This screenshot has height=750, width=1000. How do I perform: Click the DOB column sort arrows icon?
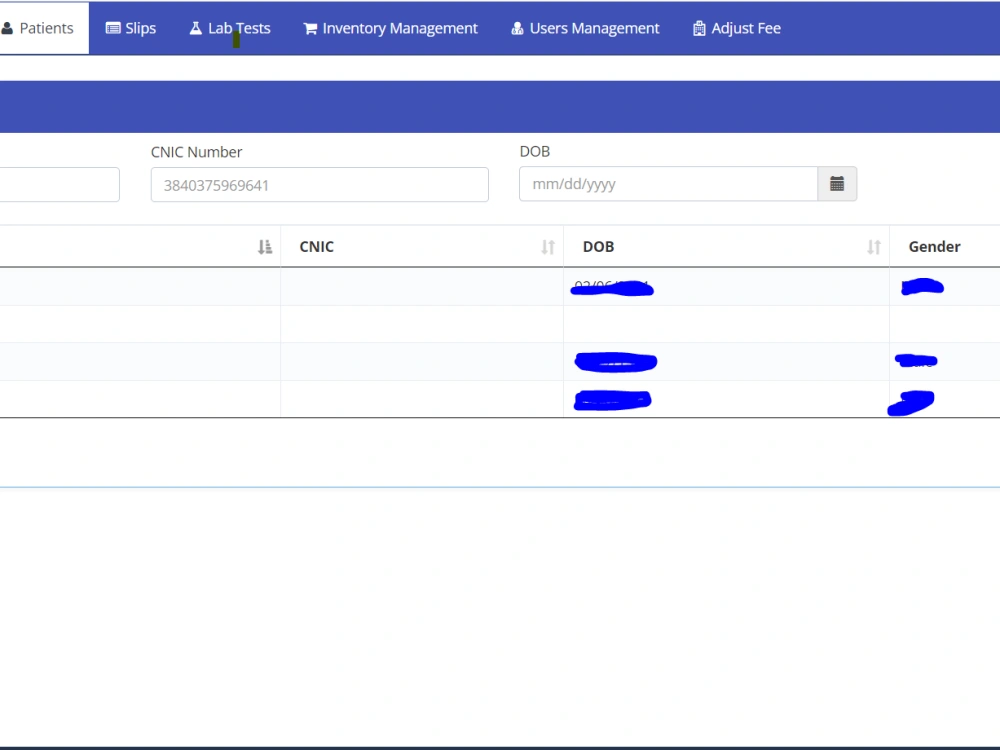[874, 247]
